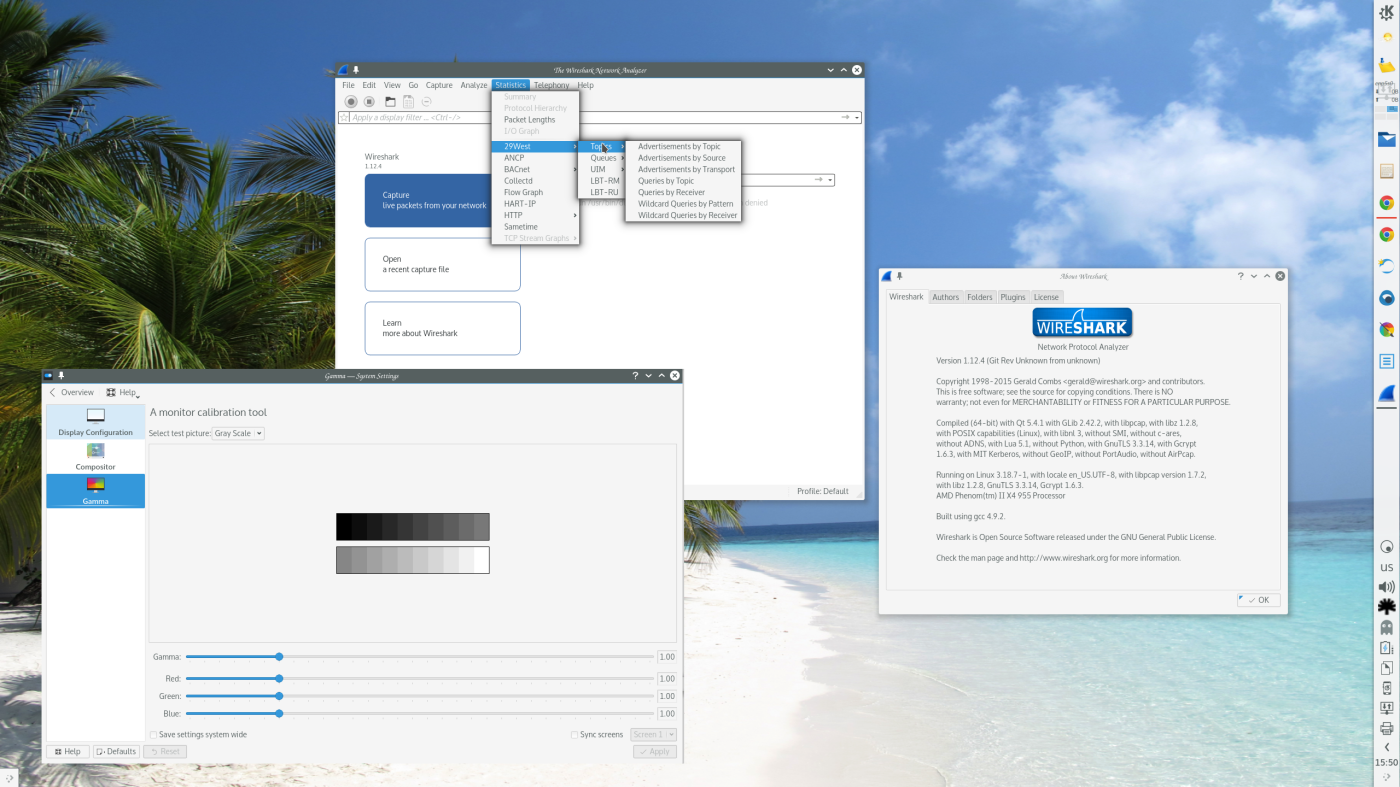
Task: Go back to Overview in System Settings
Action: coord(72,393)
